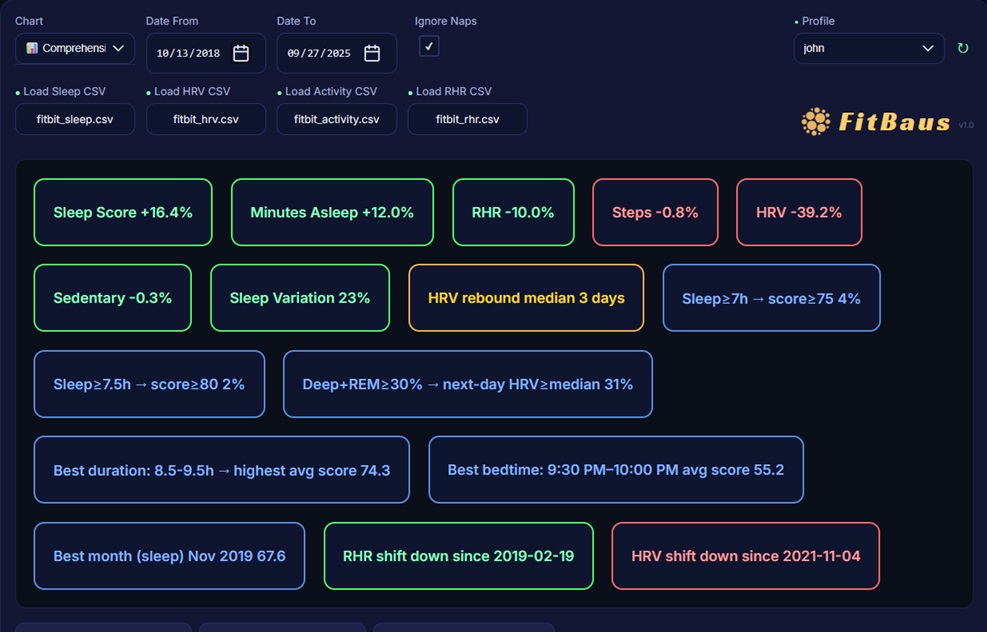The width and height of the screenshot is (987, 632).
Task: Expand the Chart type dropdown
Action: tap(75, 48)
